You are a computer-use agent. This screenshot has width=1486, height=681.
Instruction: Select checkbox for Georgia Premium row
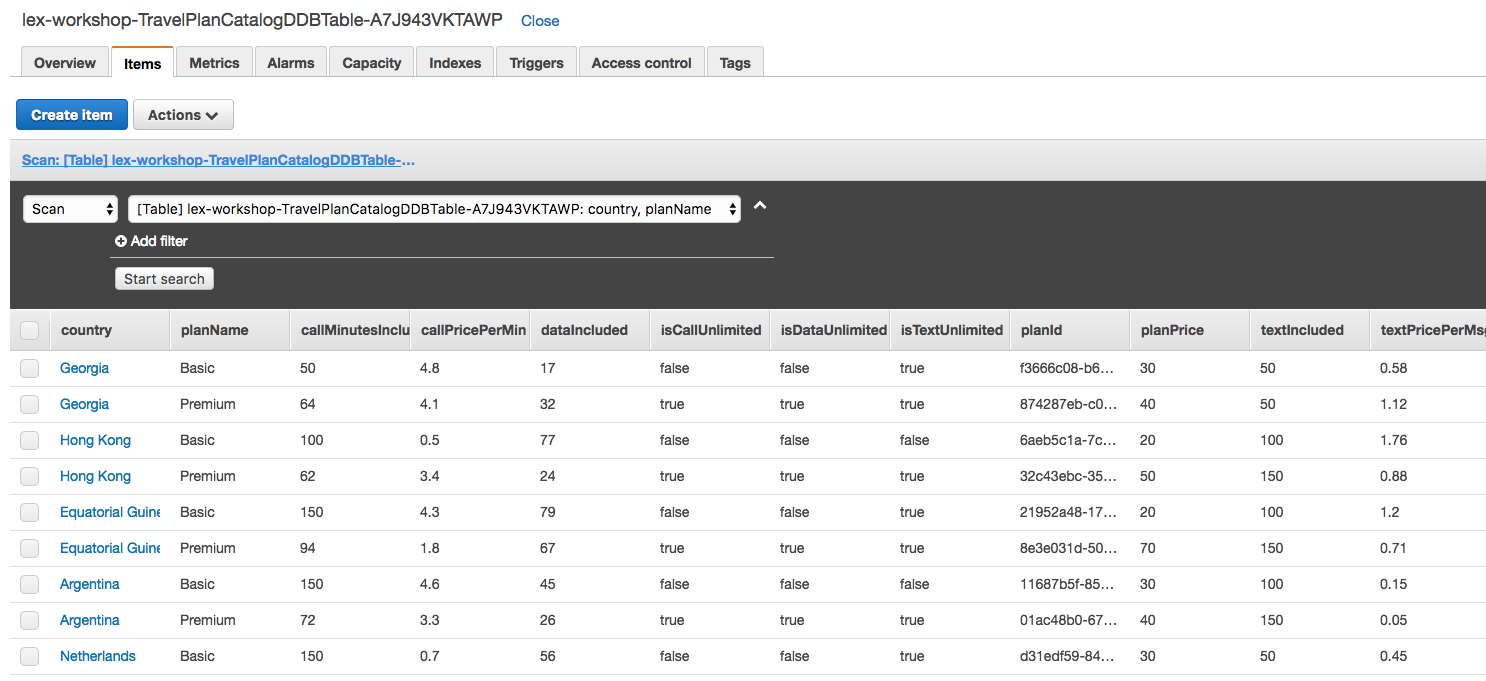[29, 404]
